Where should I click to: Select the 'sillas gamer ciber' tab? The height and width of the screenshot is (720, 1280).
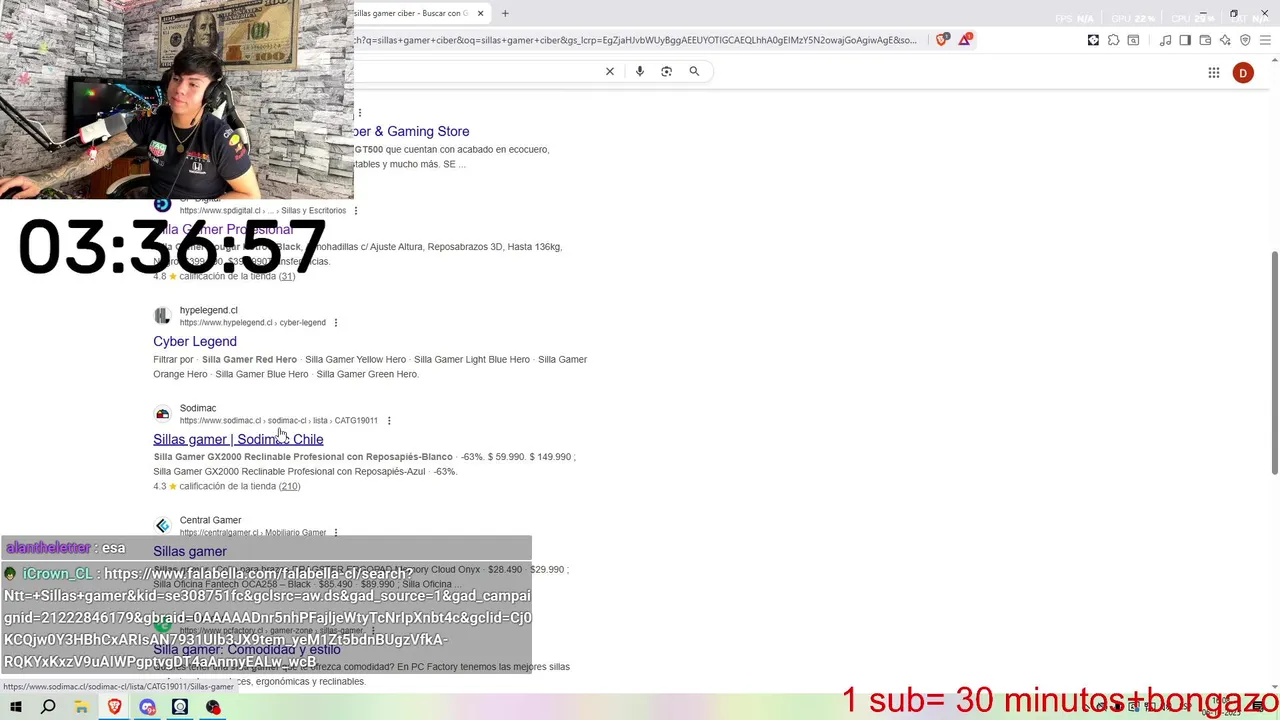tap(412, 13)
